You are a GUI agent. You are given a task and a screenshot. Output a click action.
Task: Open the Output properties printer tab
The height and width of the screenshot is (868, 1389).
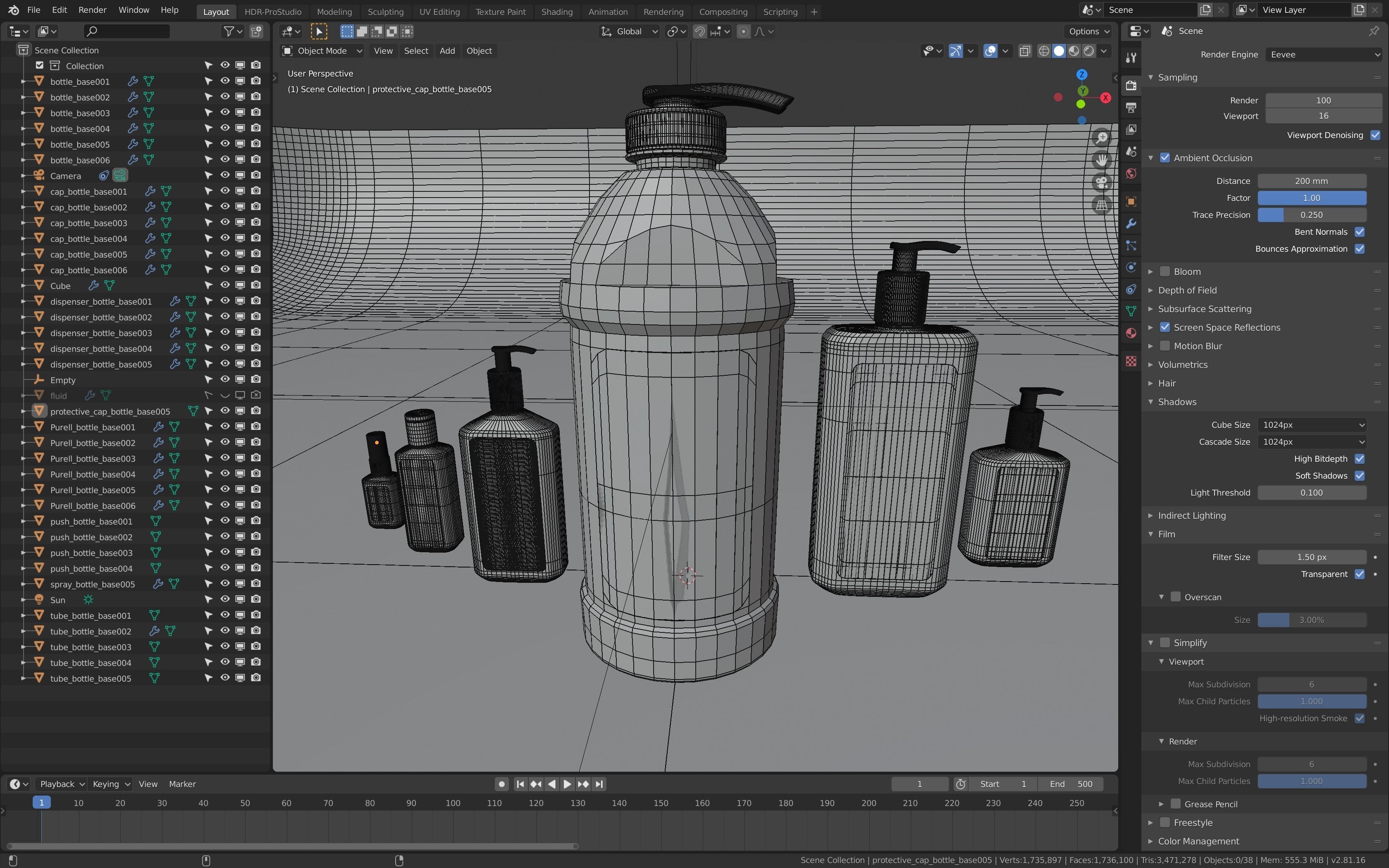pos(1131,108)
